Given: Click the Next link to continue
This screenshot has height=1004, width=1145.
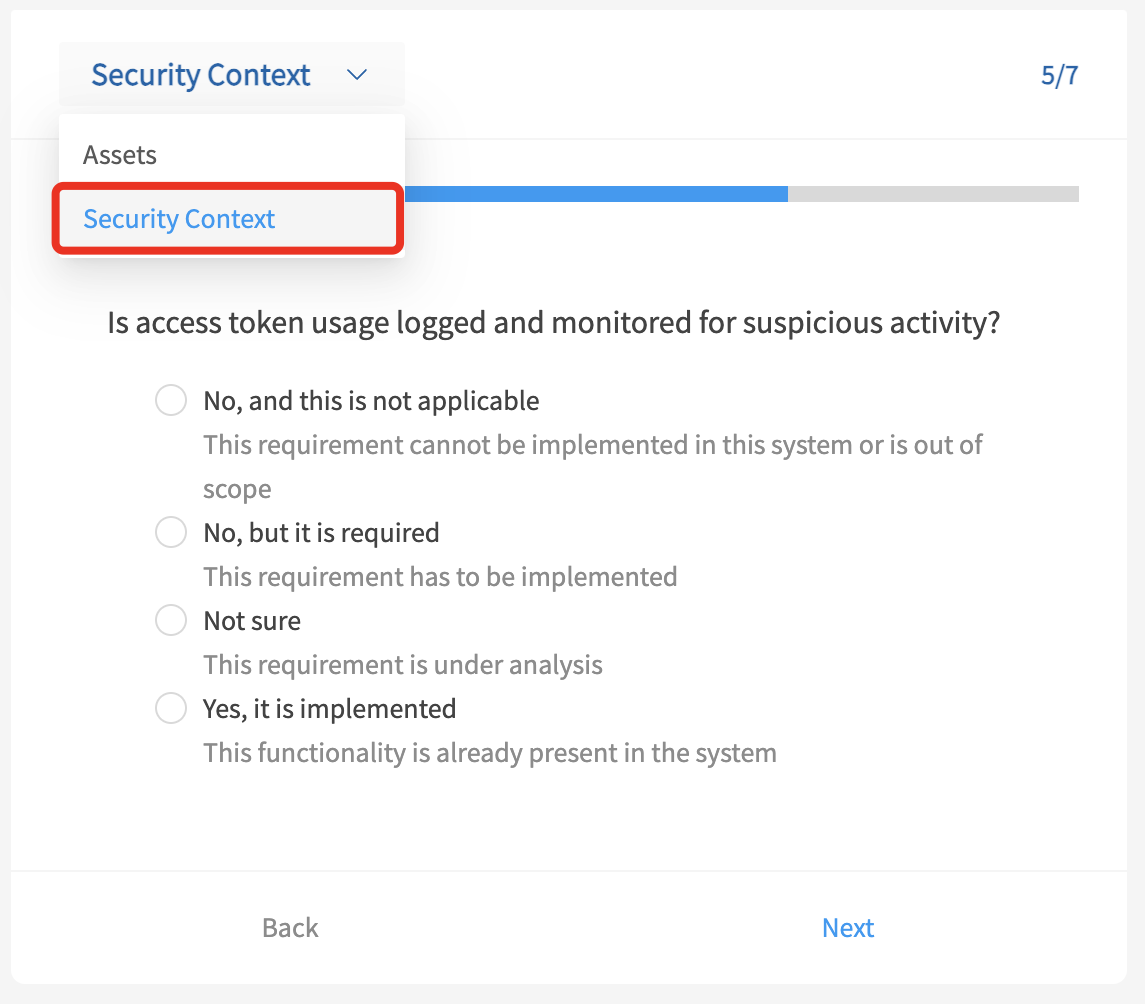Looking at the screenshot, I should (x=848, y=927).
